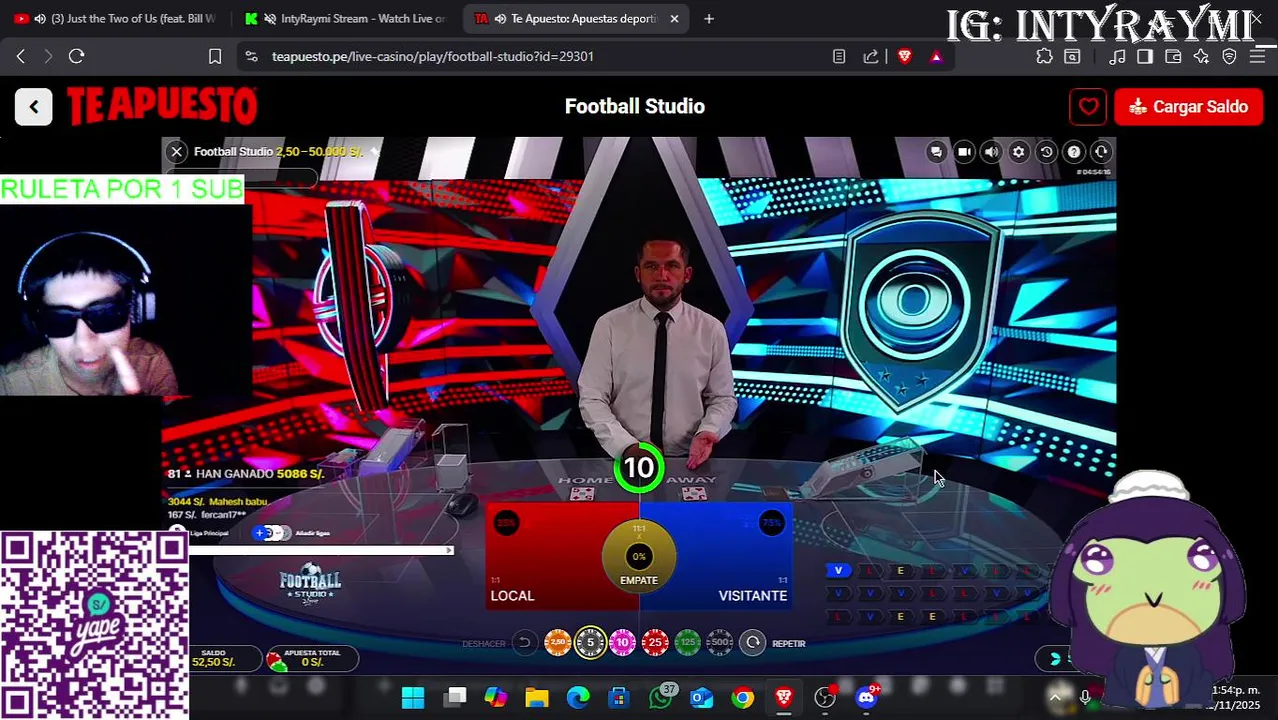Open Google Chrome from taskbar

coord(743,697)
